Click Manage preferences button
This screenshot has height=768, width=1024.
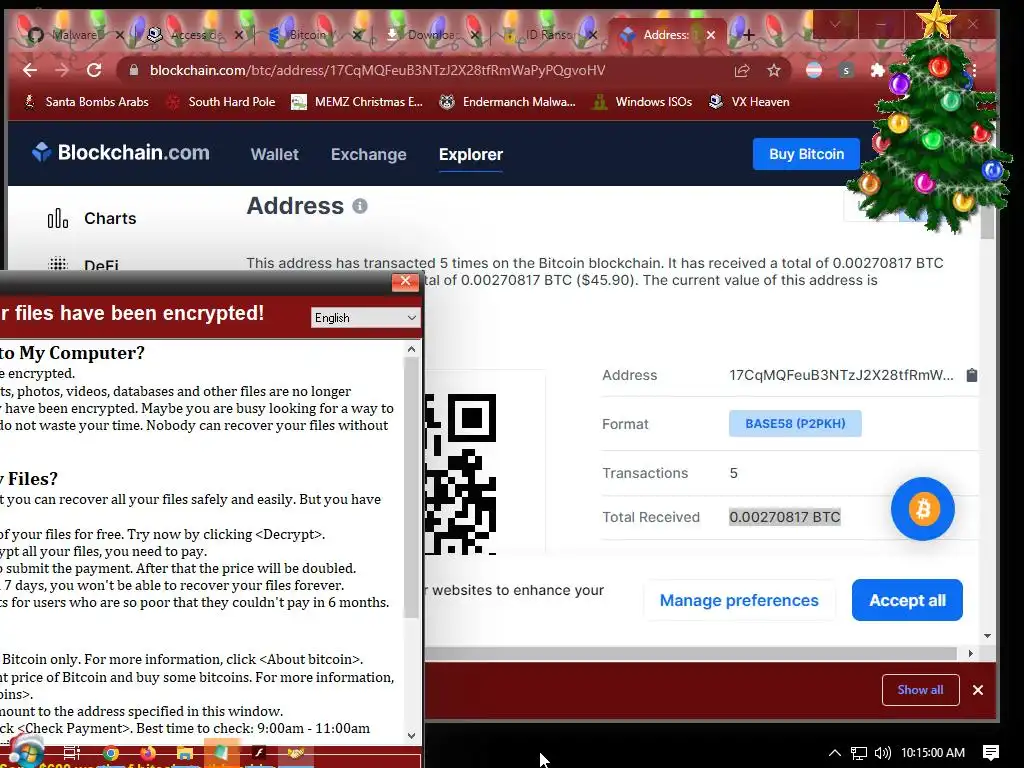tap(739, 600)
